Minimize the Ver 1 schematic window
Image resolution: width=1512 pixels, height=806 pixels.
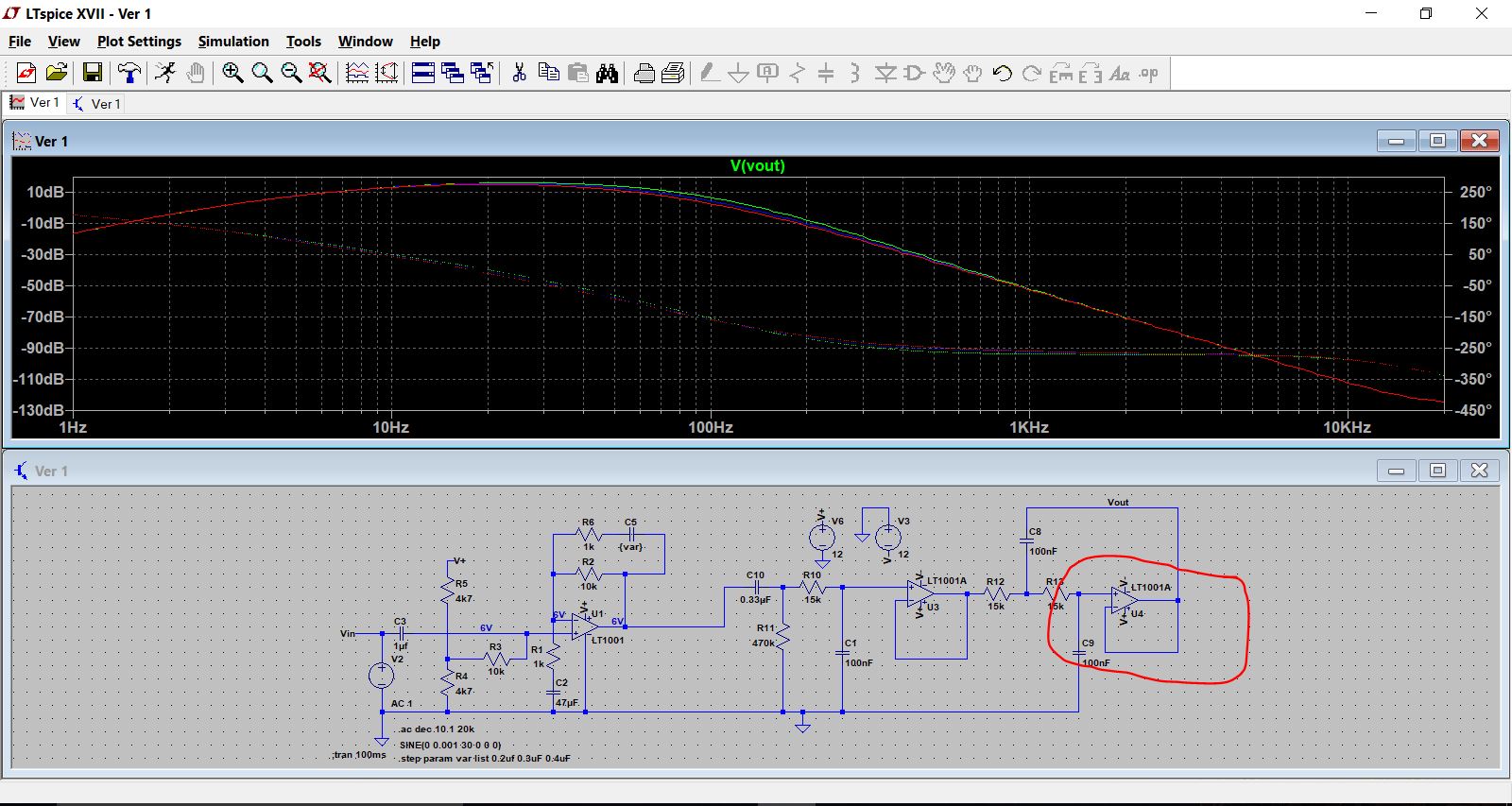[1396, 470]
